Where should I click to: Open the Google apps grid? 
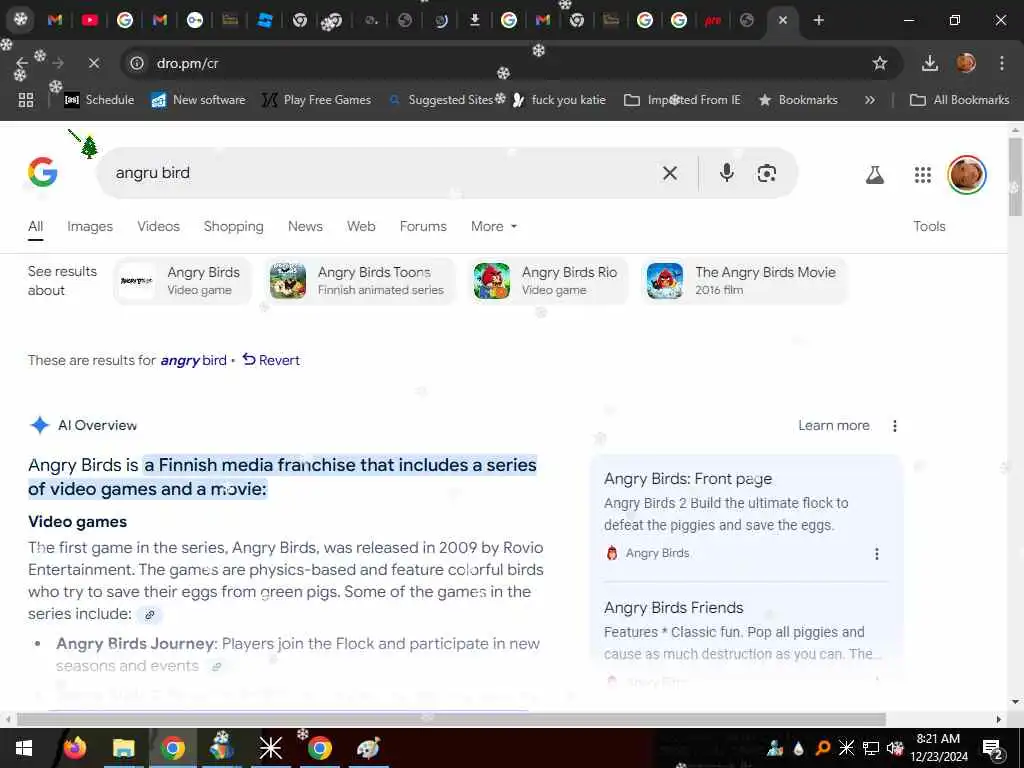pos(922,174)
